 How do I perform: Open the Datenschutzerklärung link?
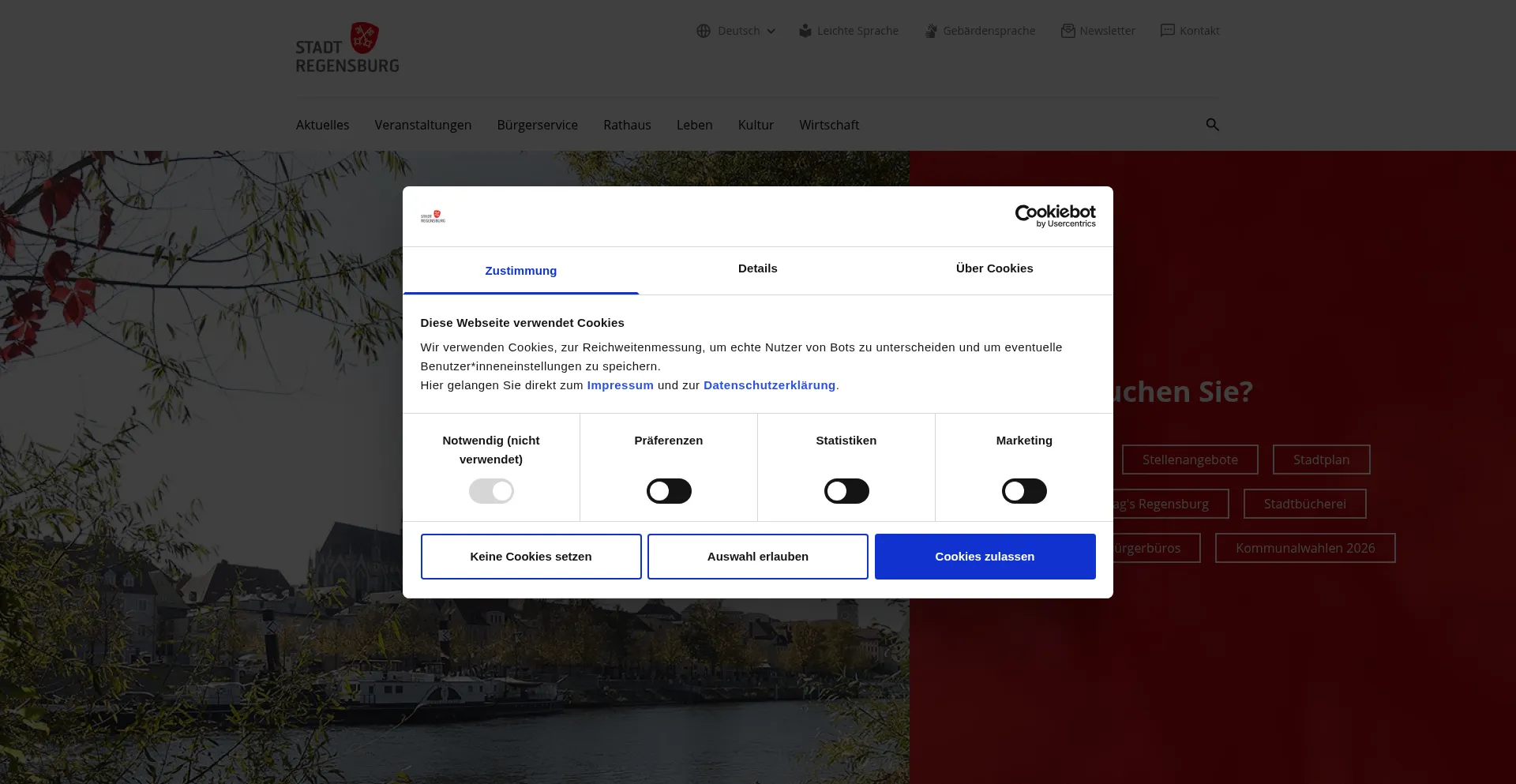(769, 385)
